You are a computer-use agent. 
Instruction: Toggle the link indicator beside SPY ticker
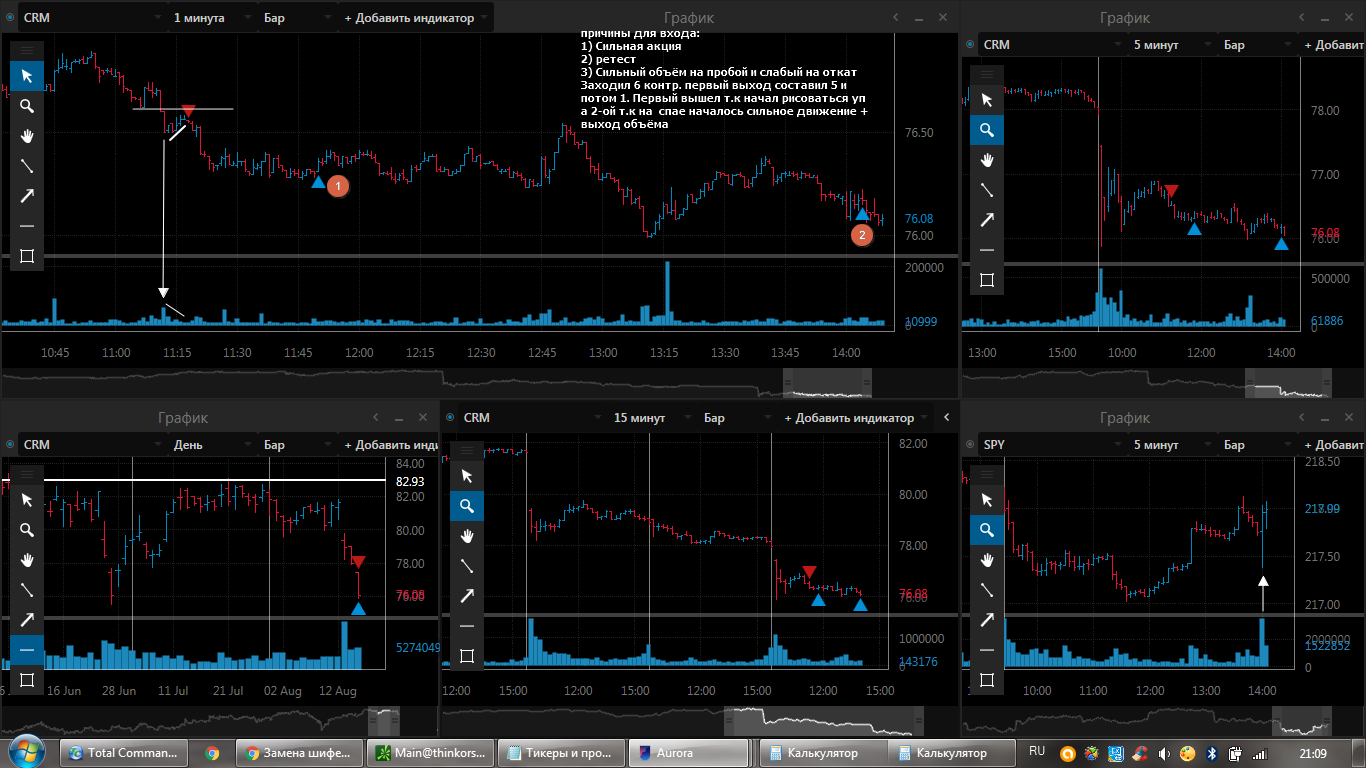click(x=970, y=444)
